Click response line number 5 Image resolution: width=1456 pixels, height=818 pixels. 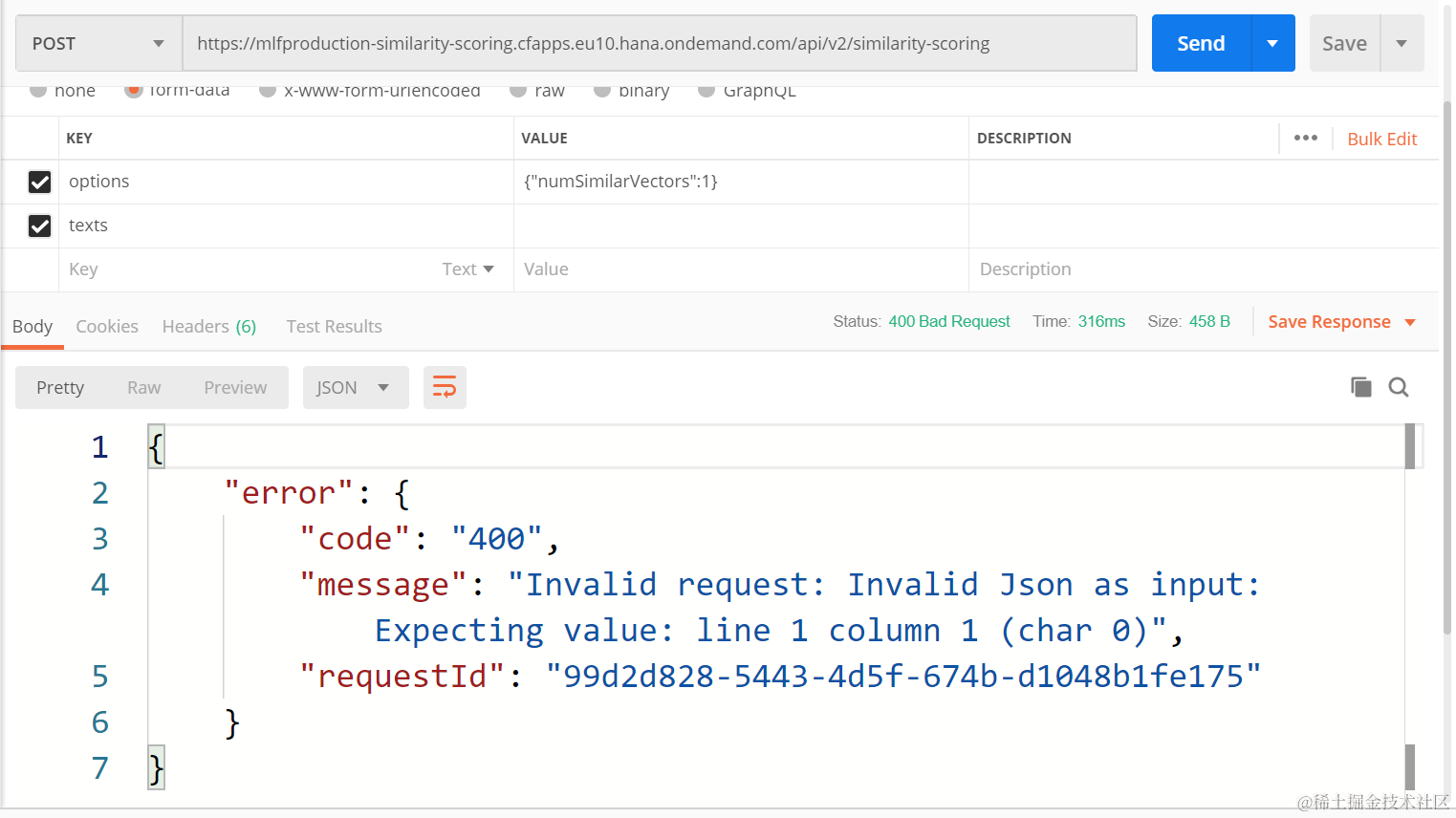(100, 677)
